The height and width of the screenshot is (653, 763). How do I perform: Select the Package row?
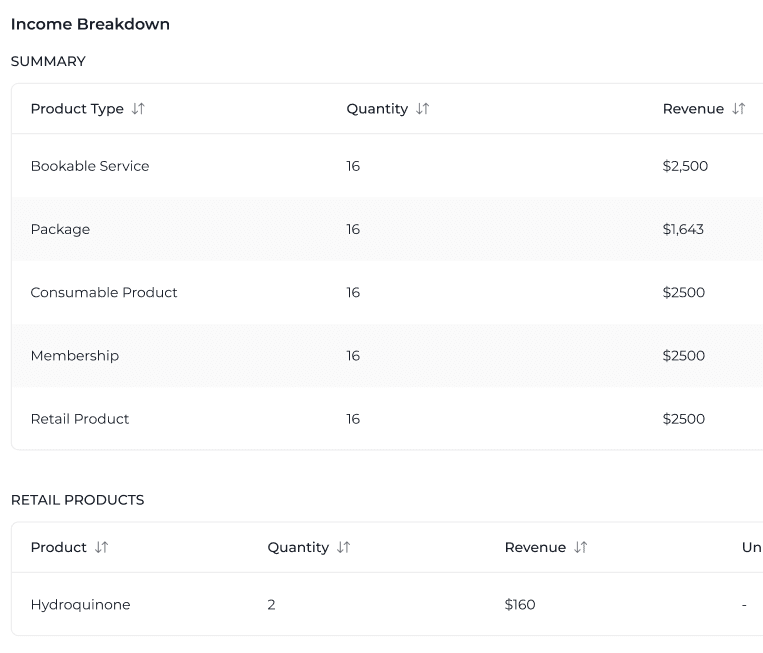point(60,229)
